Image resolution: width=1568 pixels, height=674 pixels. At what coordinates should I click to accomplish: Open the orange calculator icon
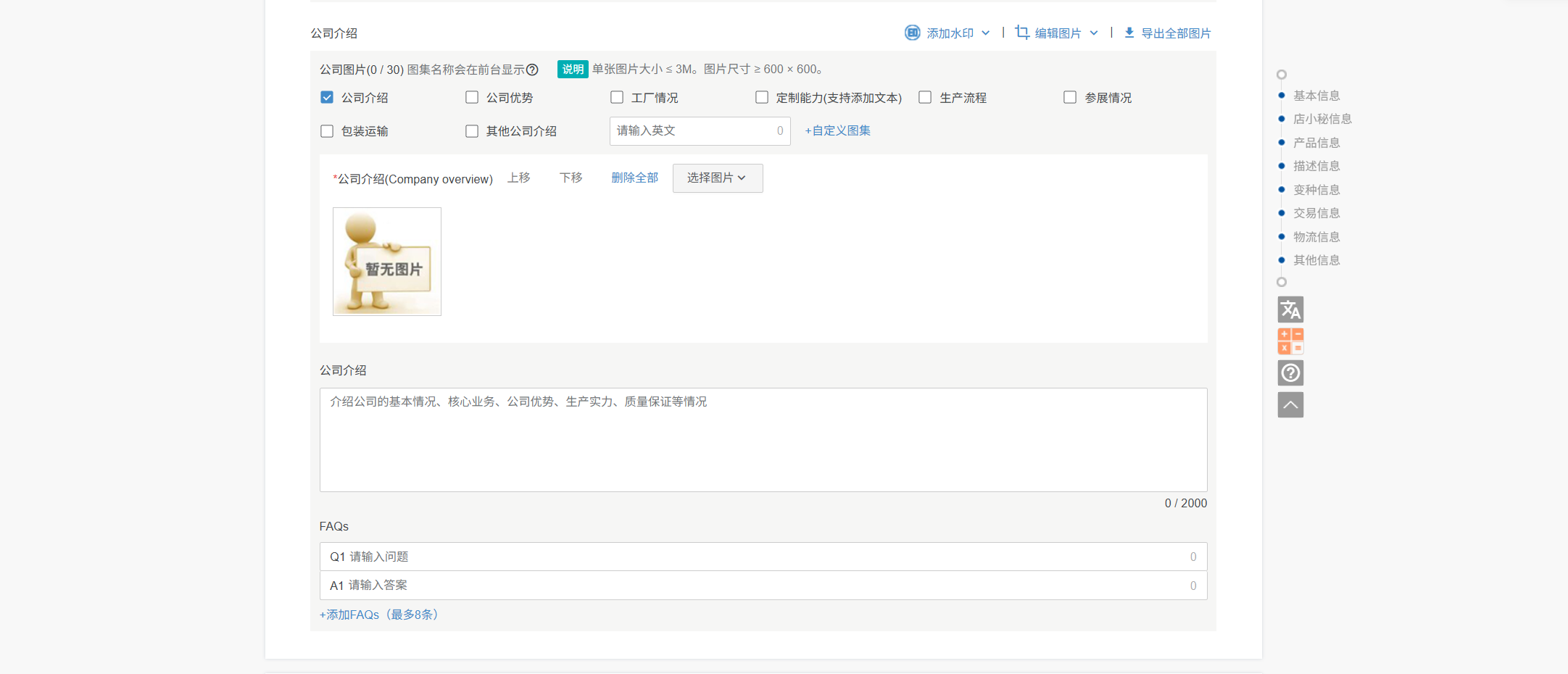[1290, 341]
